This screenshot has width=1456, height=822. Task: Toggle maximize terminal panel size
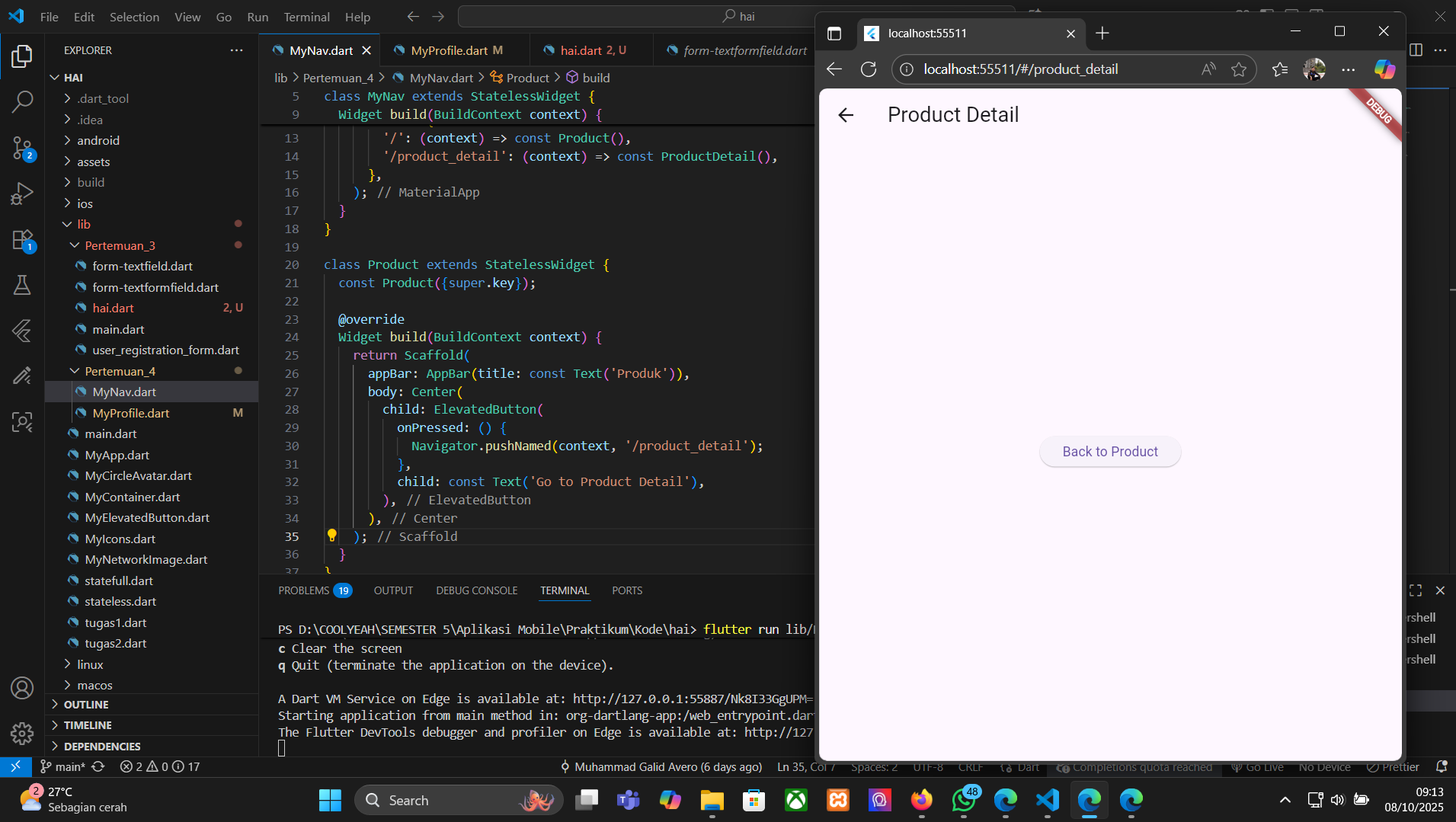click(x=1416, y=590)
